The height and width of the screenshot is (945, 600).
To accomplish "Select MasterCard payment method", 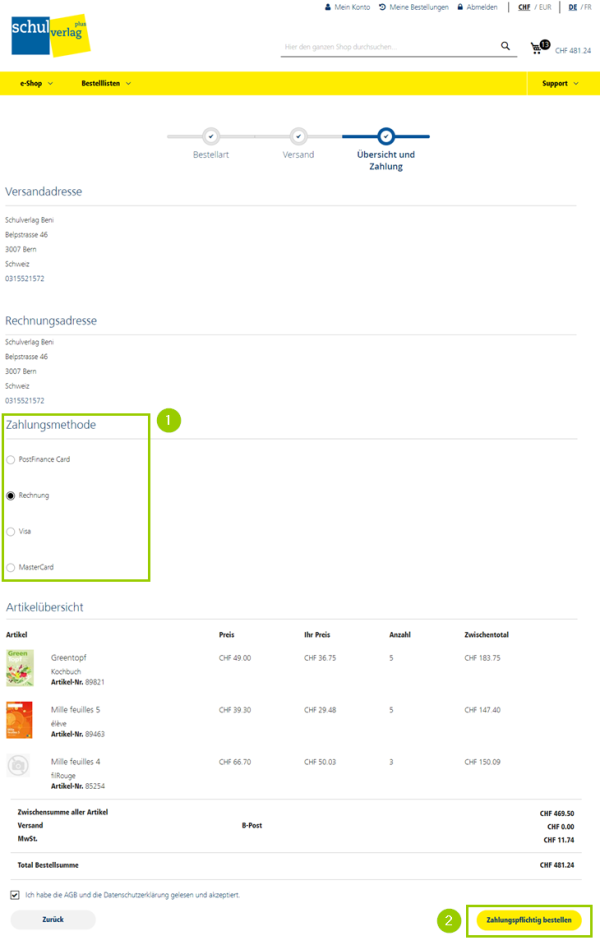I will tap(11, 568).
